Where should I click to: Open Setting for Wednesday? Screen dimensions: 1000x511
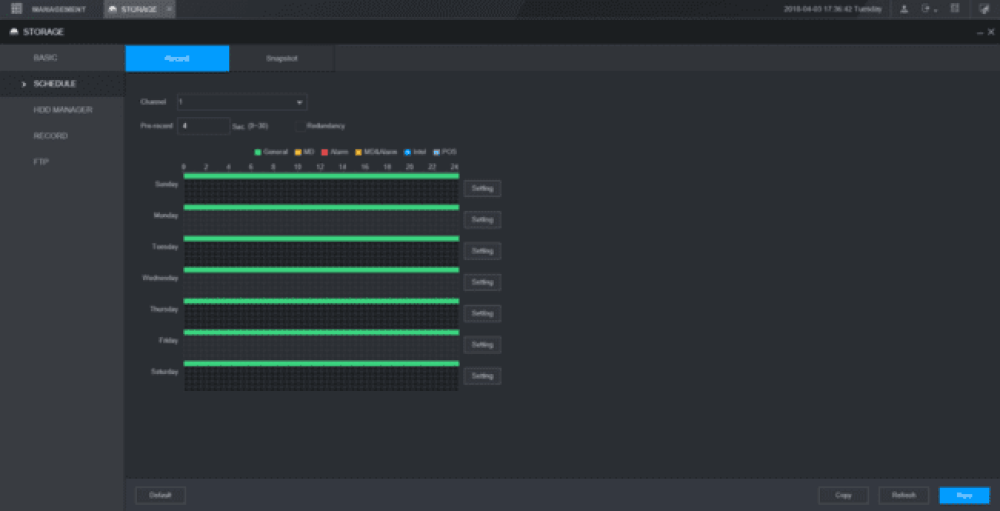[x=482, y=282]
